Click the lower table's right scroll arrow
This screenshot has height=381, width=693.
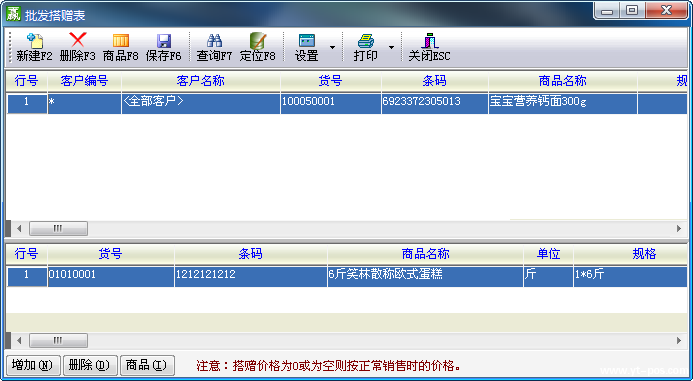click(x=679, y=340)
